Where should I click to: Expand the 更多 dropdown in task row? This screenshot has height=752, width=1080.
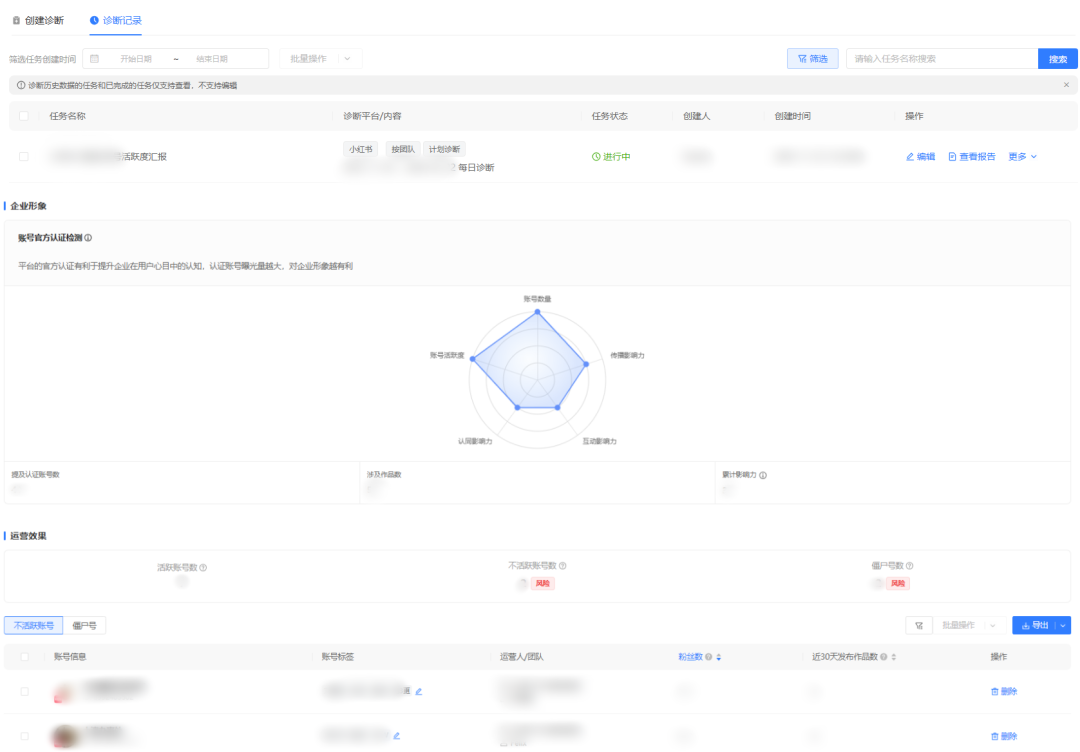[x=1022, y=157]
